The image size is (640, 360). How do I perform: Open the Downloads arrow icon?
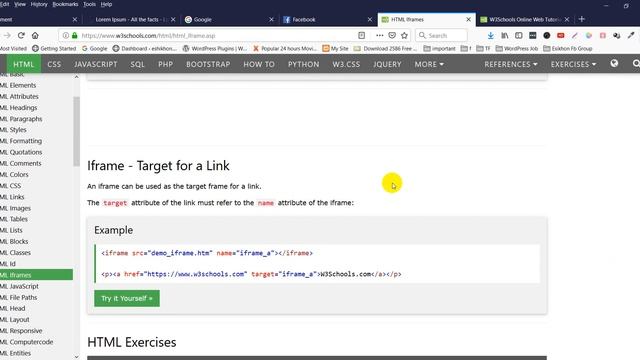tap(491, 36)
